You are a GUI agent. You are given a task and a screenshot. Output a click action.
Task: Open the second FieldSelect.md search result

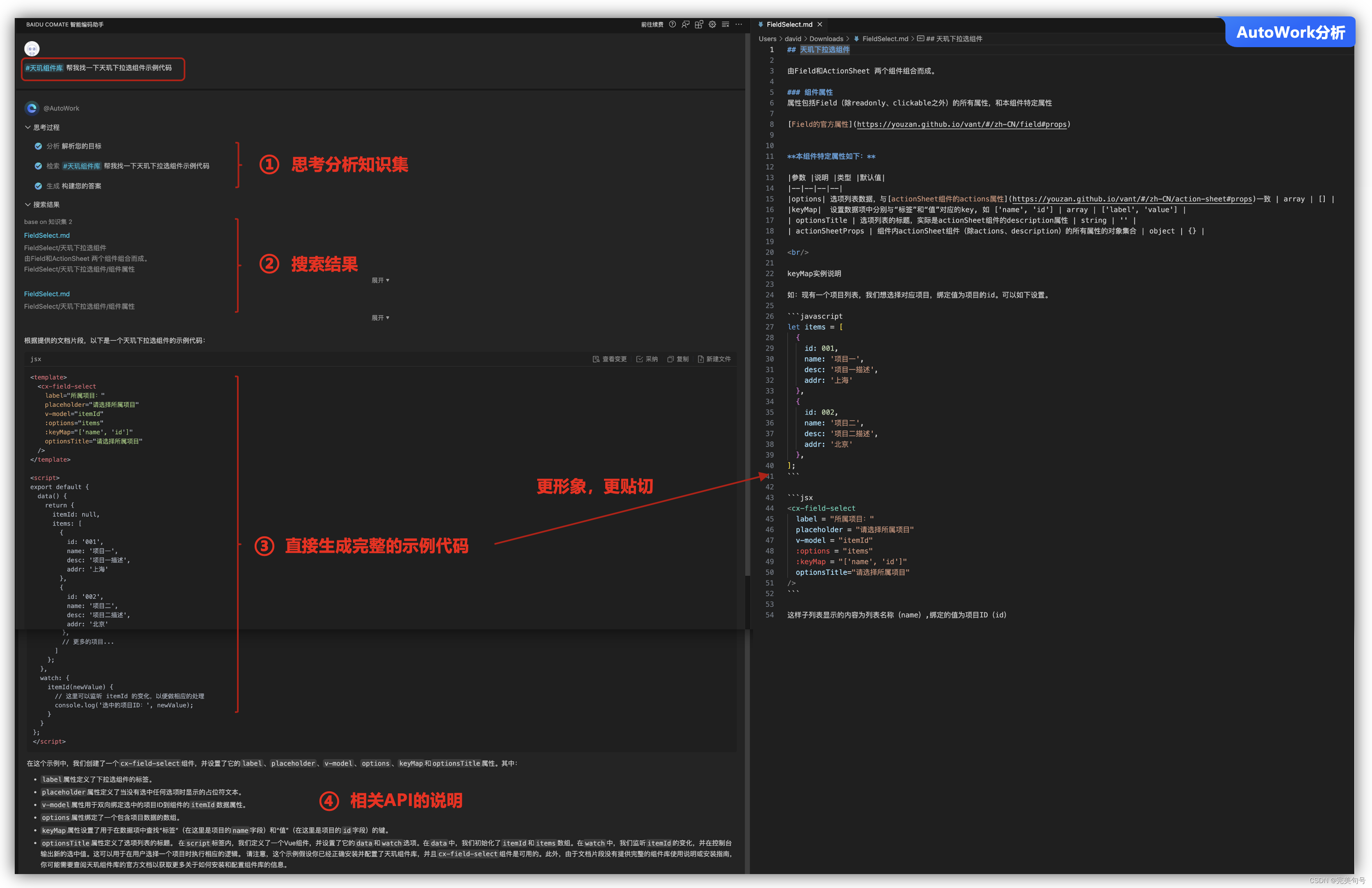point(47,294)
